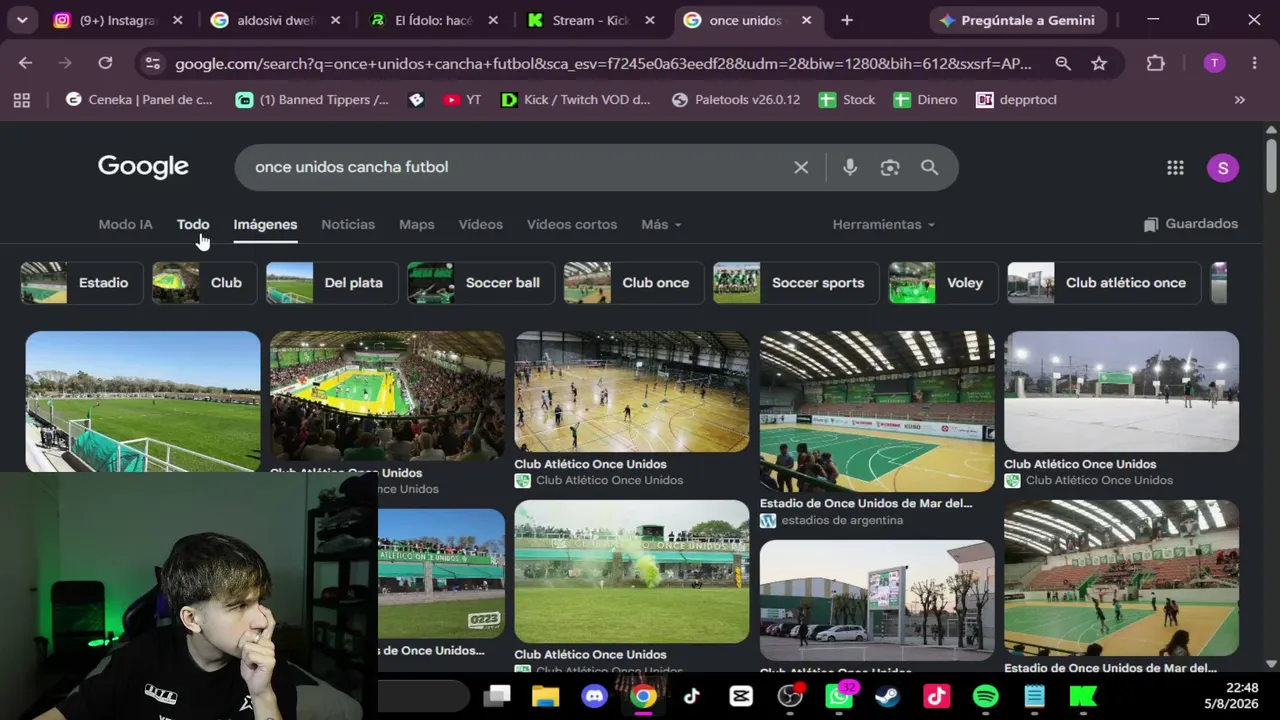Open OBS Studio from the taskbar
1280x720 pixels.
790,695
